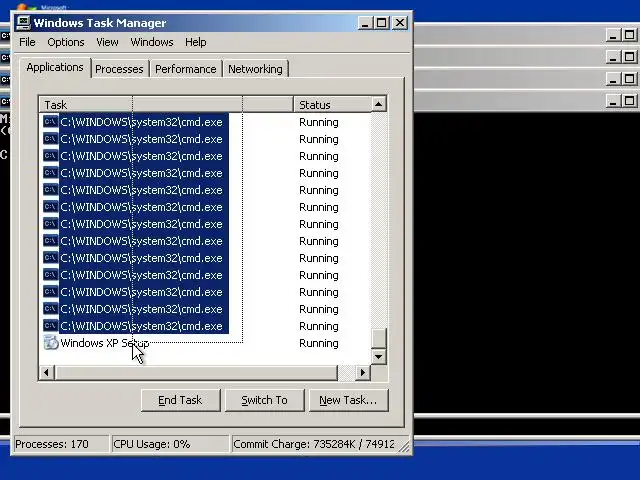Click the Task Manager title bar icon
The height and width of the screenshot is (480, 640).
click(23, 23)
